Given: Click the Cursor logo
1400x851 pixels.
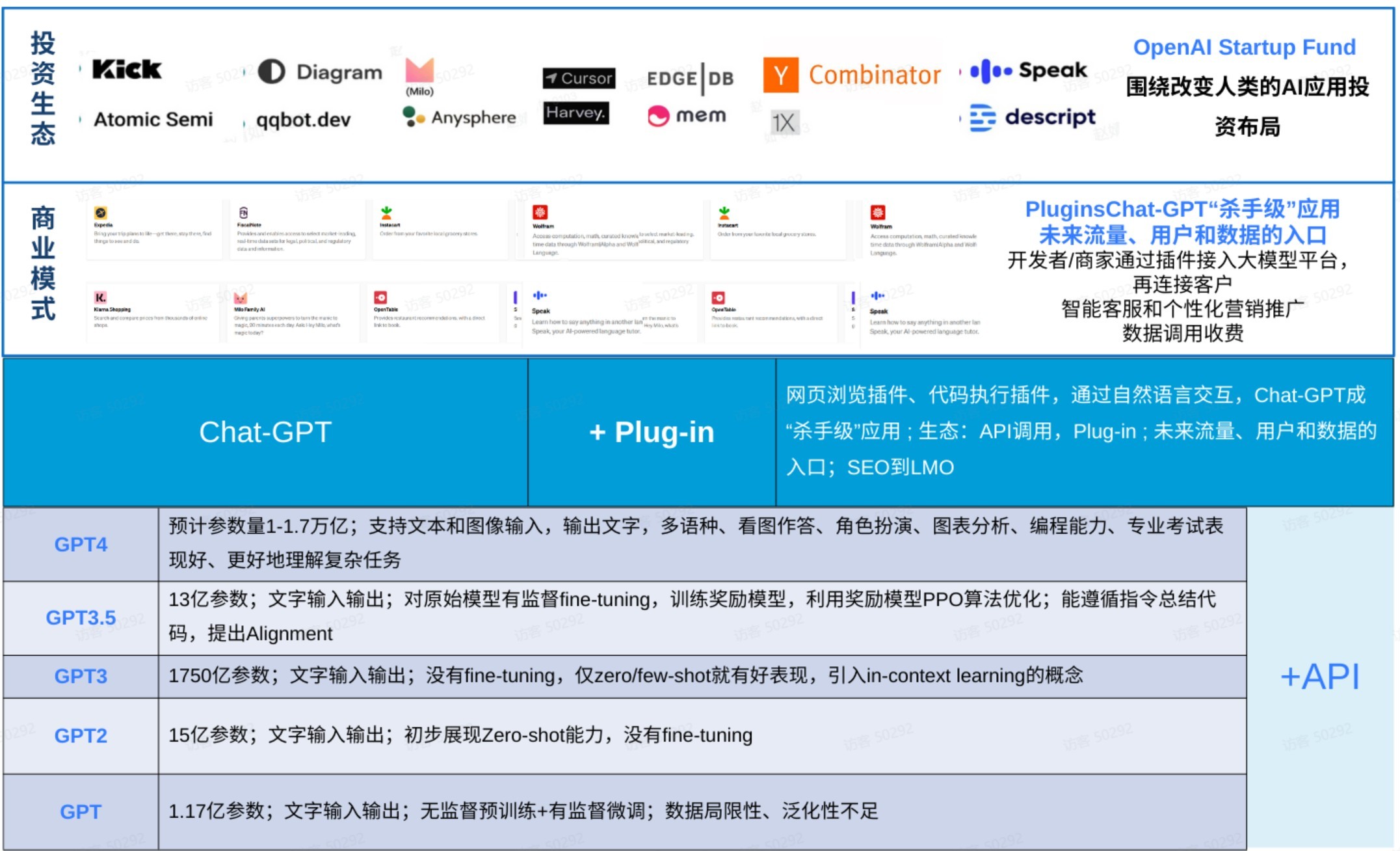Looking at the screenshot, I should click(577, 78).
